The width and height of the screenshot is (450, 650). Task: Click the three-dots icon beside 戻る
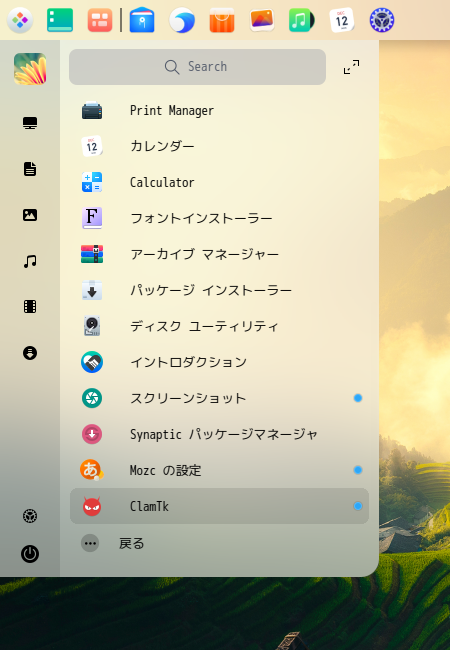pyautogui.click(x=90, y=543)
